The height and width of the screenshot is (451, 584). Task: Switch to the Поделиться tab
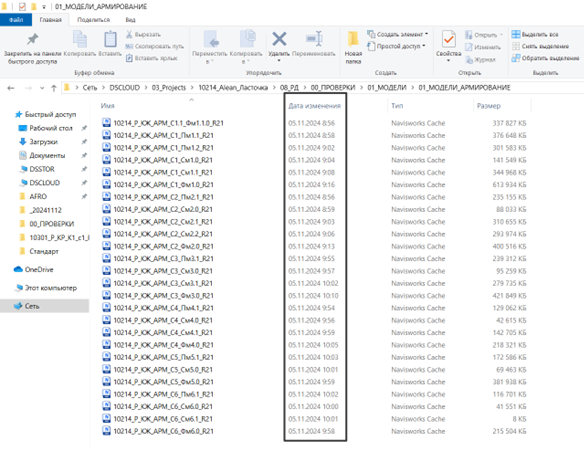[93, 20]
